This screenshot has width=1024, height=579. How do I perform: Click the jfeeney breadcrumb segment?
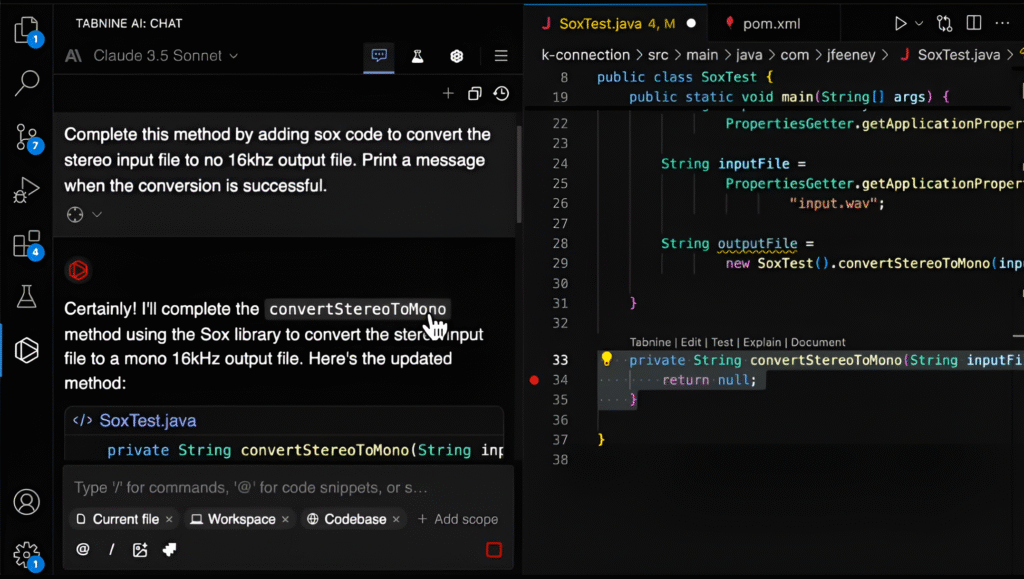click(851, 55)
